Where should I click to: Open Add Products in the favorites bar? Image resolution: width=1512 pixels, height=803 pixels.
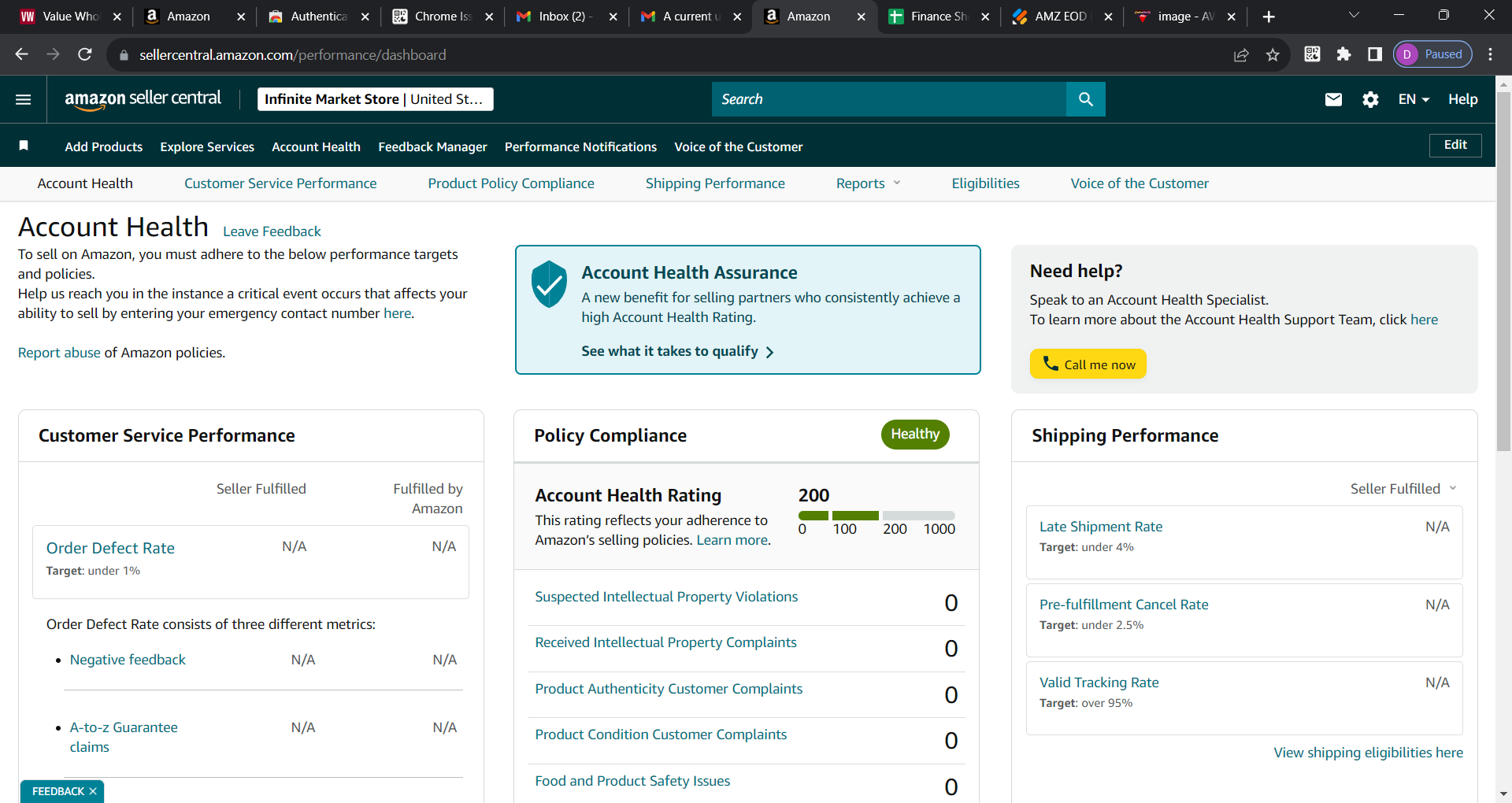pyautogui.click(x=104, y=146)
